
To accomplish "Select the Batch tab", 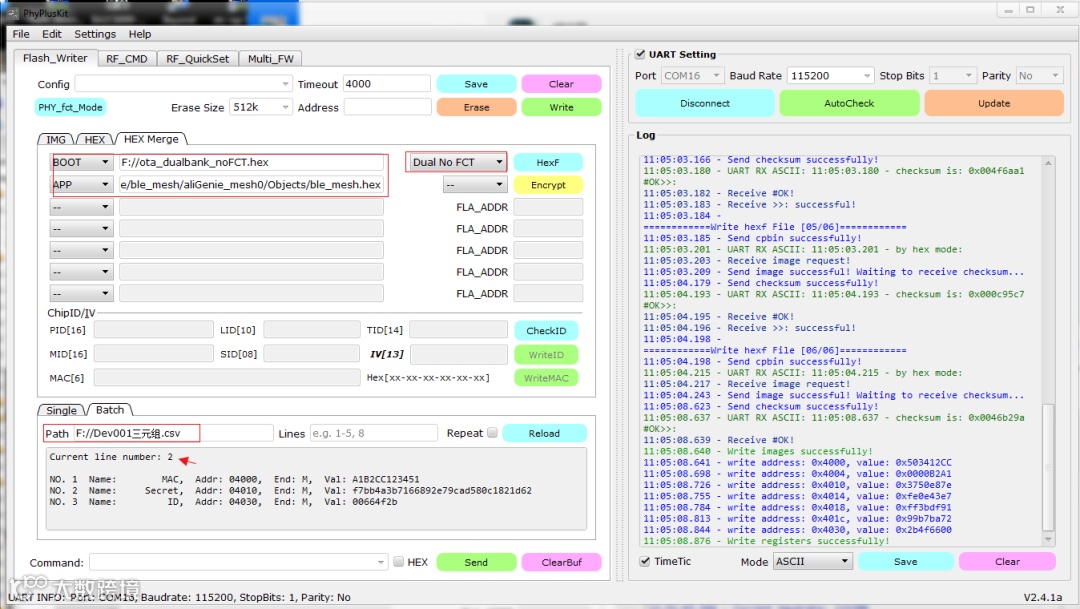I will [110, 409].
